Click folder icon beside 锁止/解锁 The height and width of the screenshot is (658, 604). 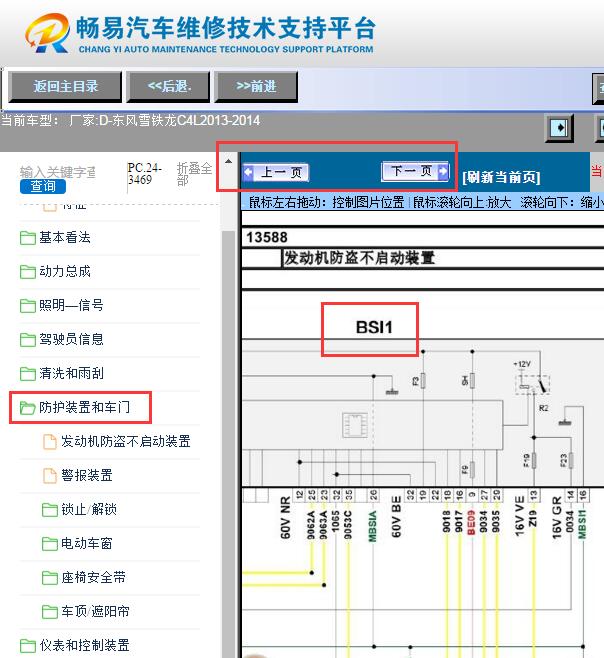pyautogui.click(x=50, y=510)
